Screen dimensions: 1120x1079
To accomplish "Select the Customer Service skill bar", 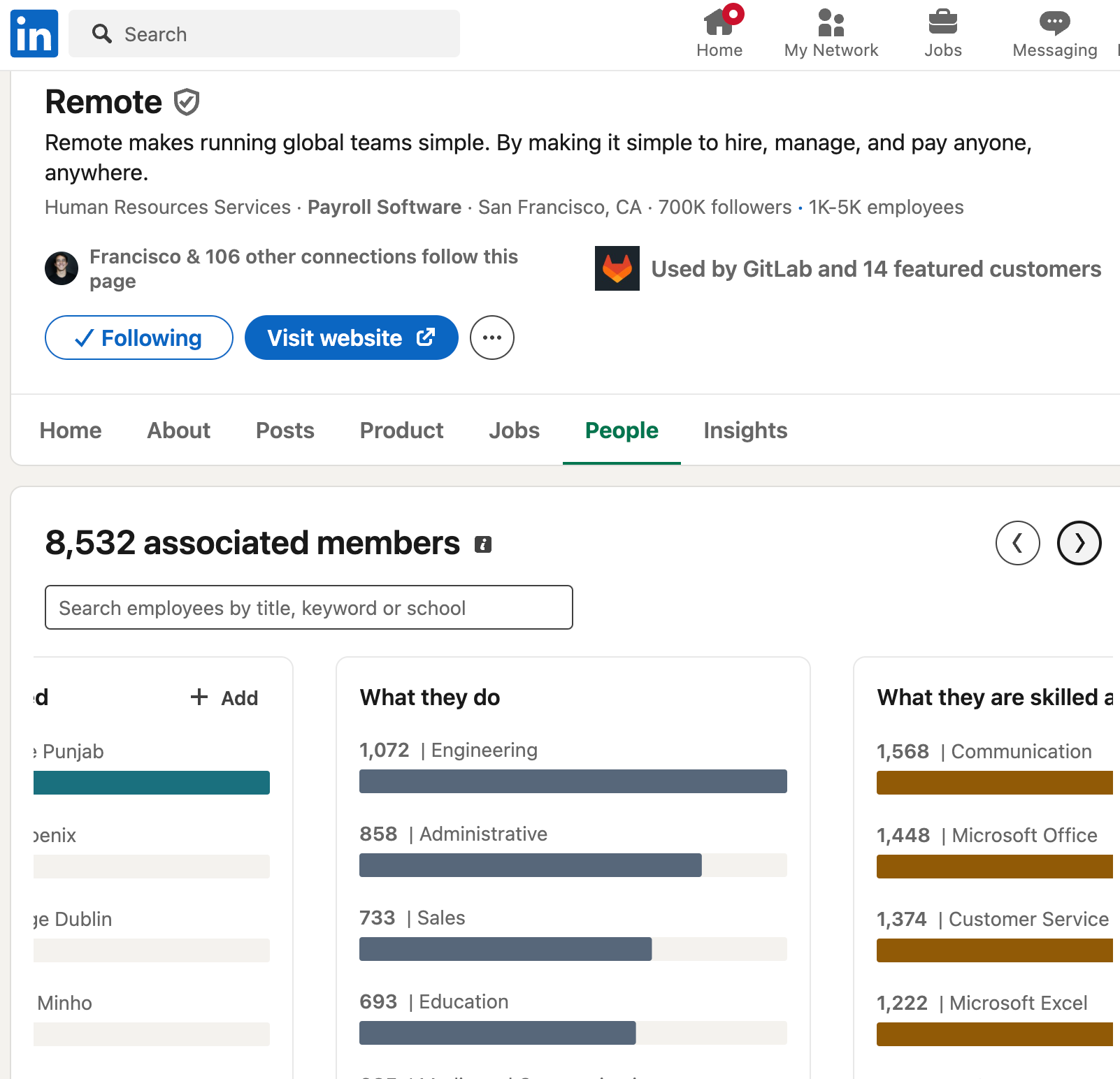I will [x=995, y=950].
